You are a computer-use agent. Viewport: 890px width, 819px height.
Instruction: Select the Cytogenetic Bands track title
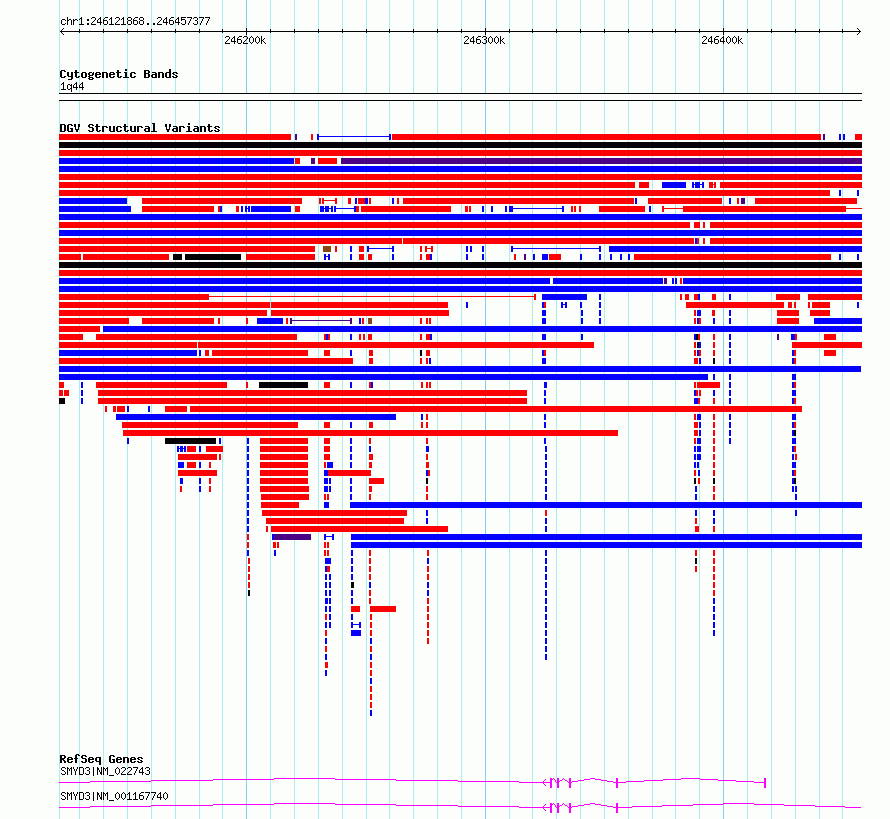click(x=119, y=74)
